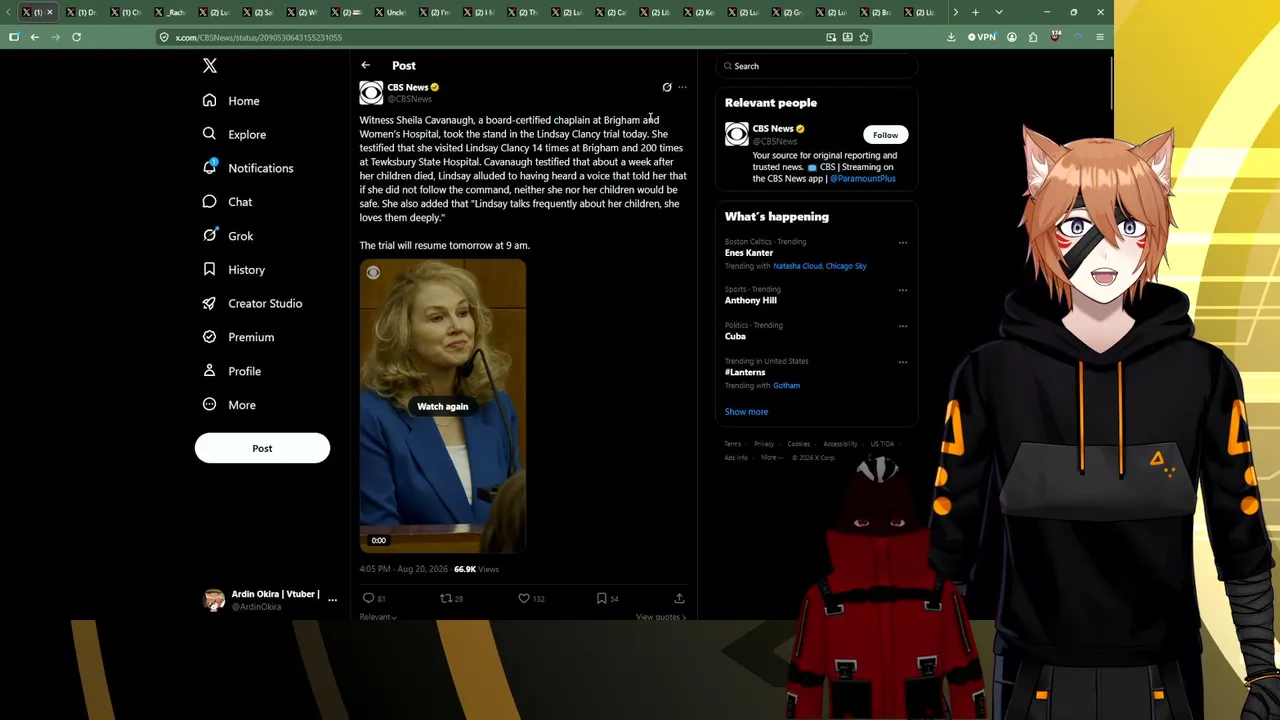
Task: Open the Cuba trending topic
Action: [735, 336]
